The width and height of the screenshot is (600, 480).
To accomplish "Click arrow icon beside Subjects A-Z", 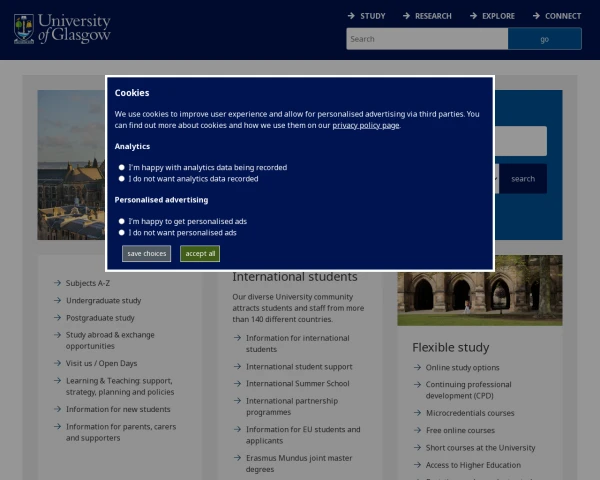I will 57,283.
